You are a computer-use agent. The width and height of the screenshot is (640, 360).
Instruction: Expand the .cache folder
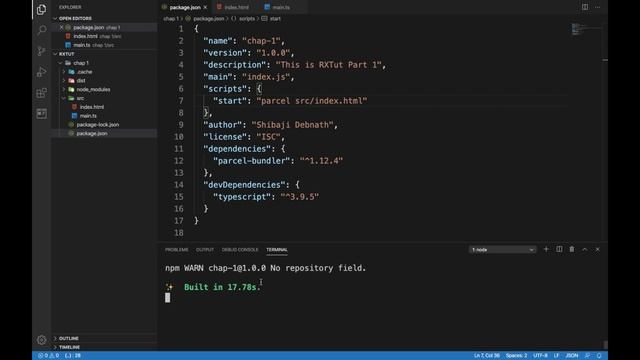pos(84,72)
